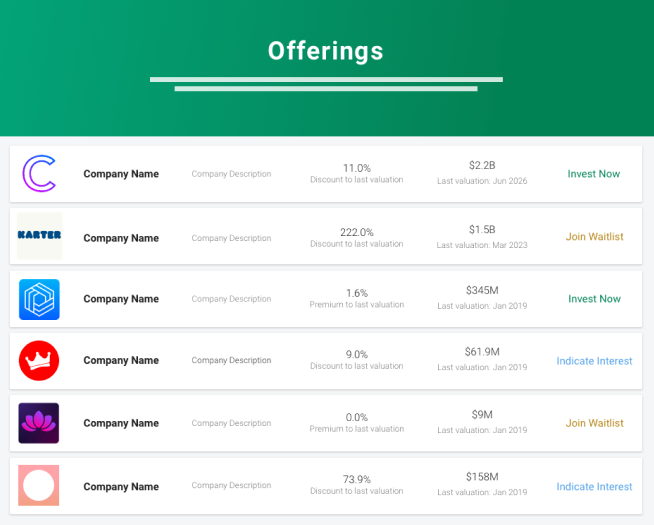Click the Karter company logo
Screen dimensions: 654x525
(39, 236)
